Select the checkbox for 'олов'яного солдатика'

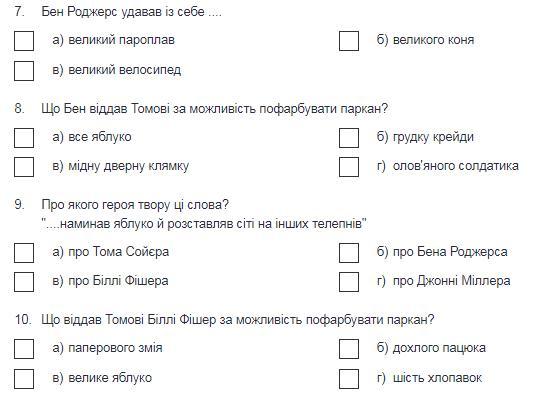coord(349,167)
